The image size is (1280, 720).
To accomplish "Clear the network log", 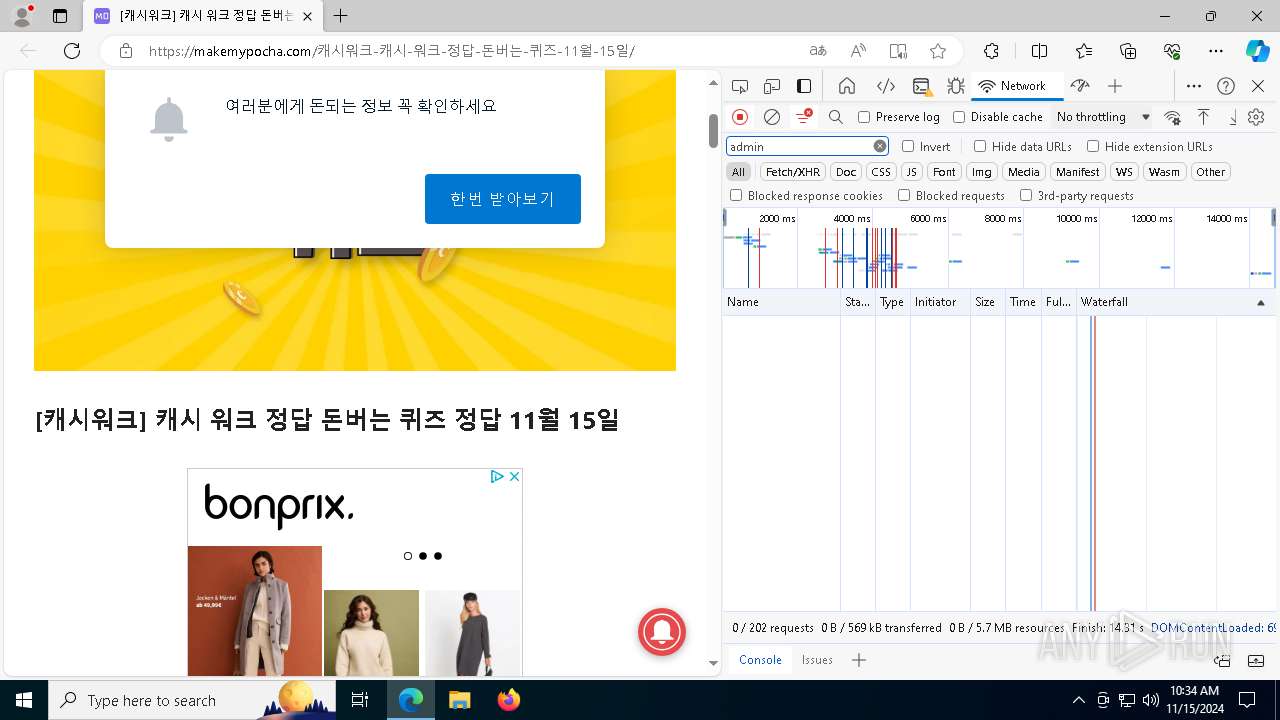I will pyautogui.click(x=772, y=117).
